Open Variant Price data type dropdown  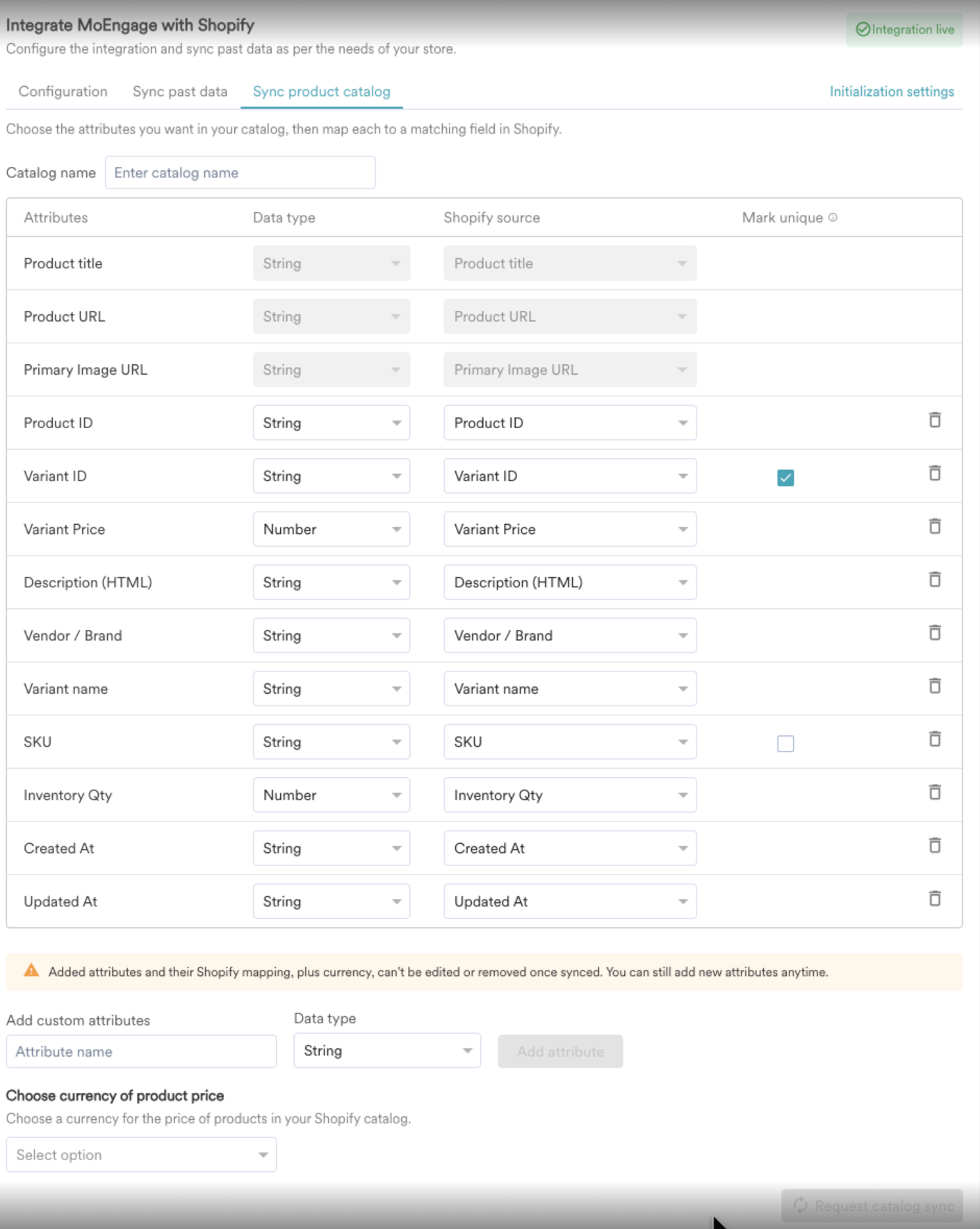click(332, 529)
